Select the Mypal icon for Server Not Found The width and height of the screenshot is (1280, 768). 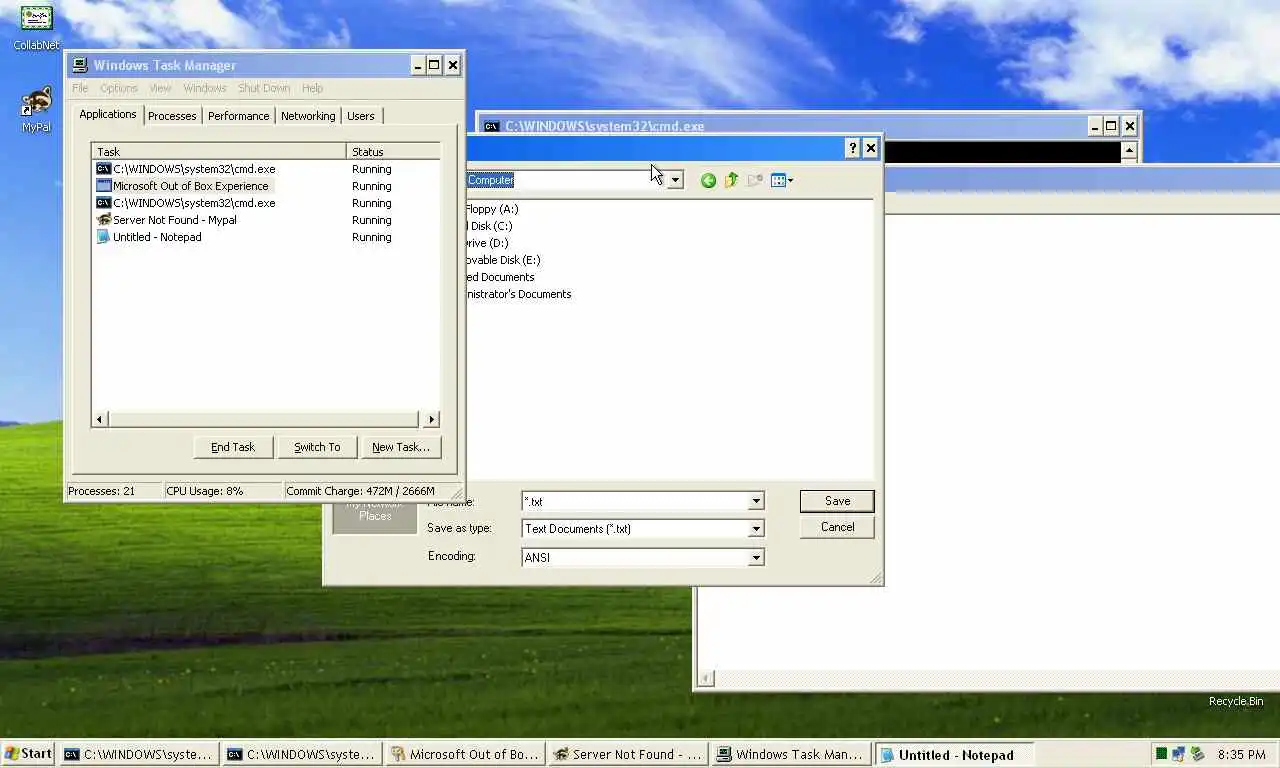[103, 220]
